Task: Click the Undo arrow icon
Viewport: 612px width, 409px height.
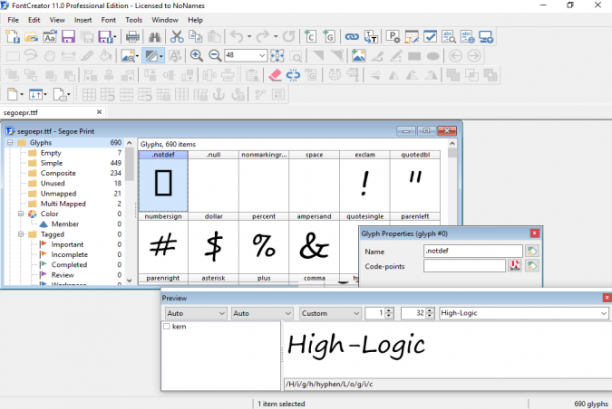Action: [x=237, y=37]
